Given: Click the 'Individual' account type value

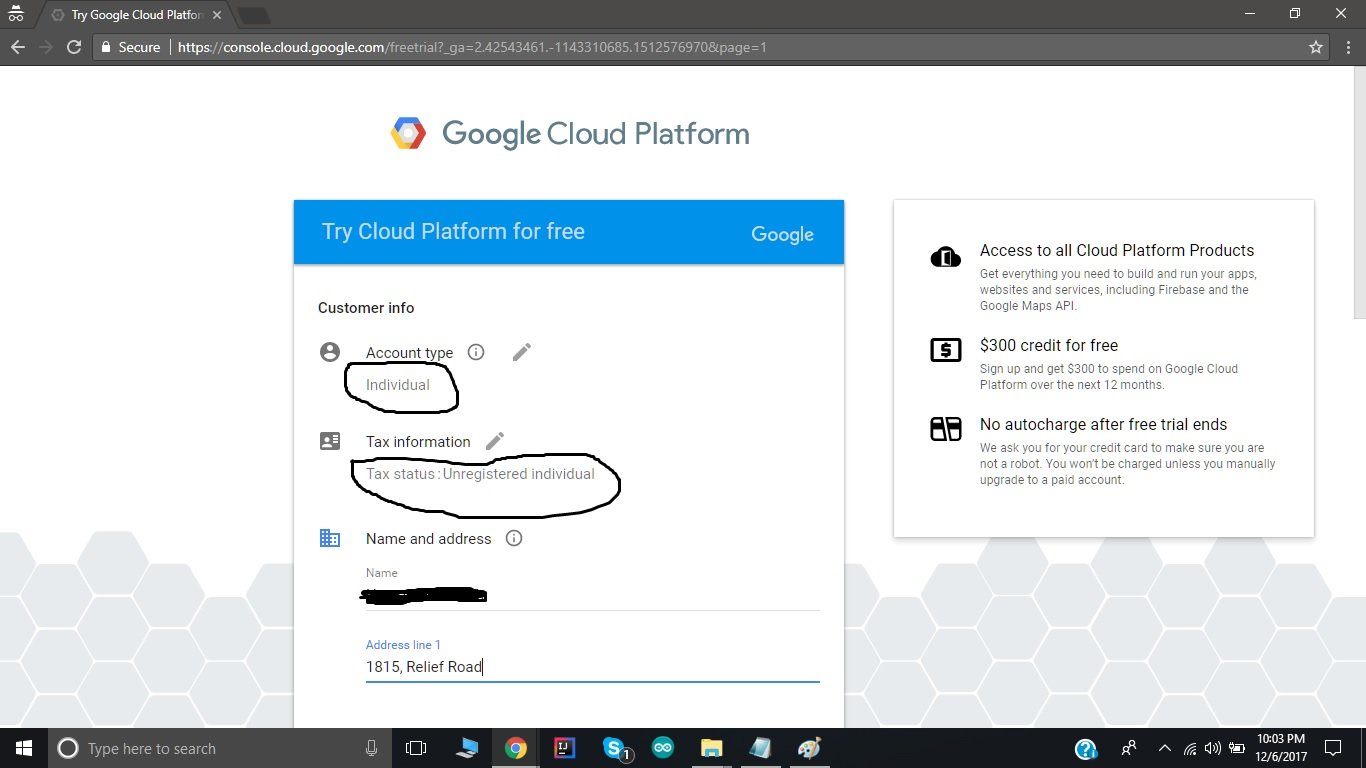Looking at the screenshot, I should click(398, 385).
